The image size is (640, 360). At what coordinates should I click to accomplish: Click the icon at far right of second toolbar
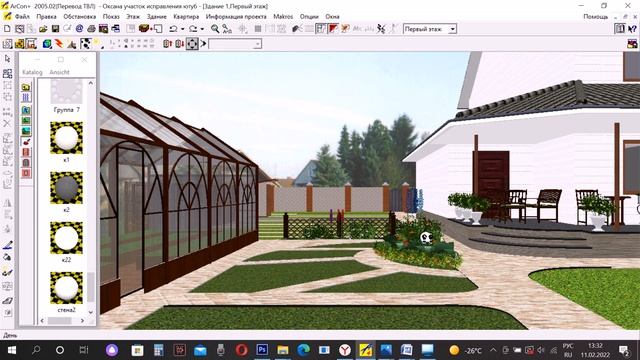(x=632, y=44)
